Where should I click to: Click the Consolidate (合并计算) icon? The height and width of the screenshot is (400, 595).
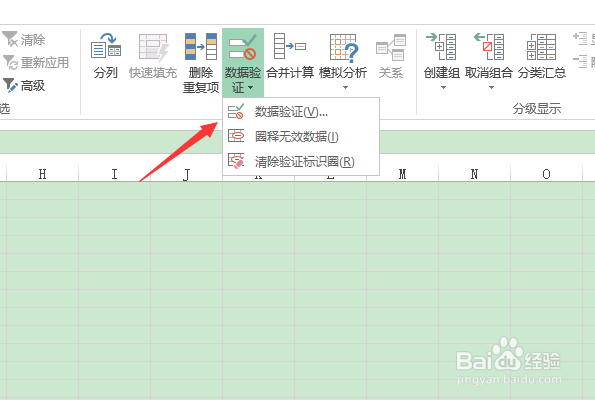pyautogui.click(x=290, y=46)
